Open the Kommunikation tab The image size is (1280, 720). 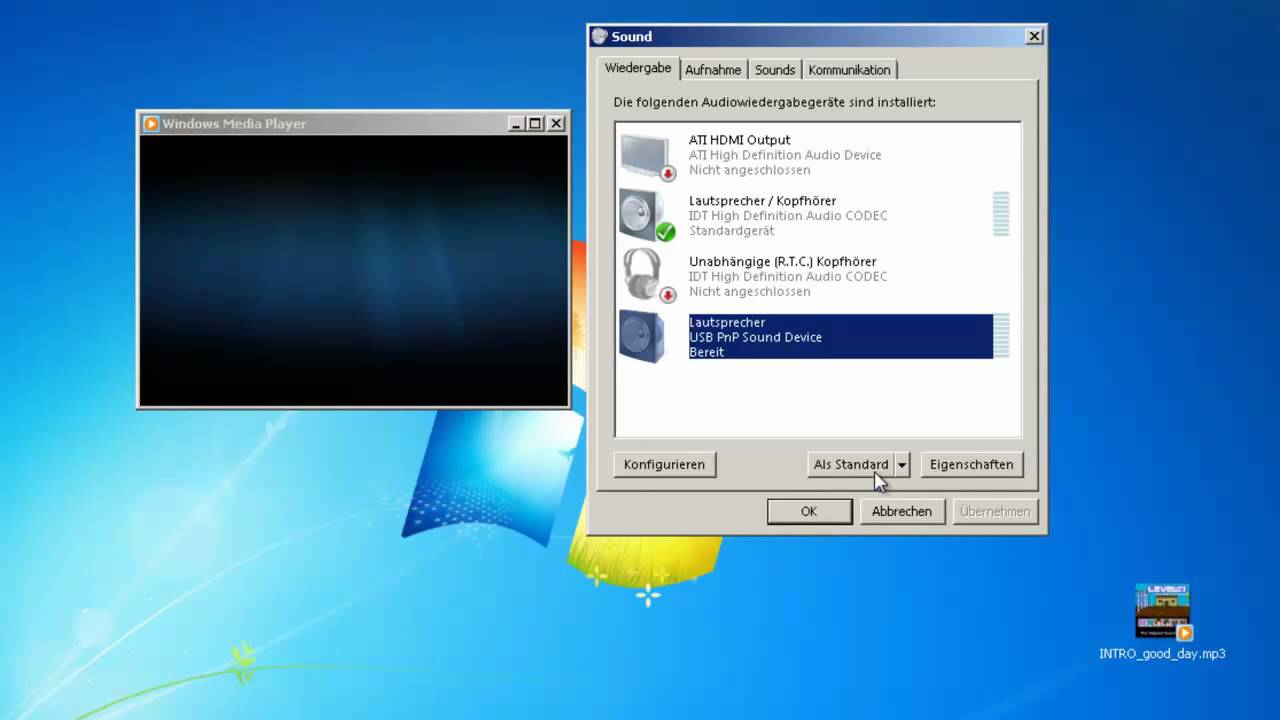pos(849,70)
